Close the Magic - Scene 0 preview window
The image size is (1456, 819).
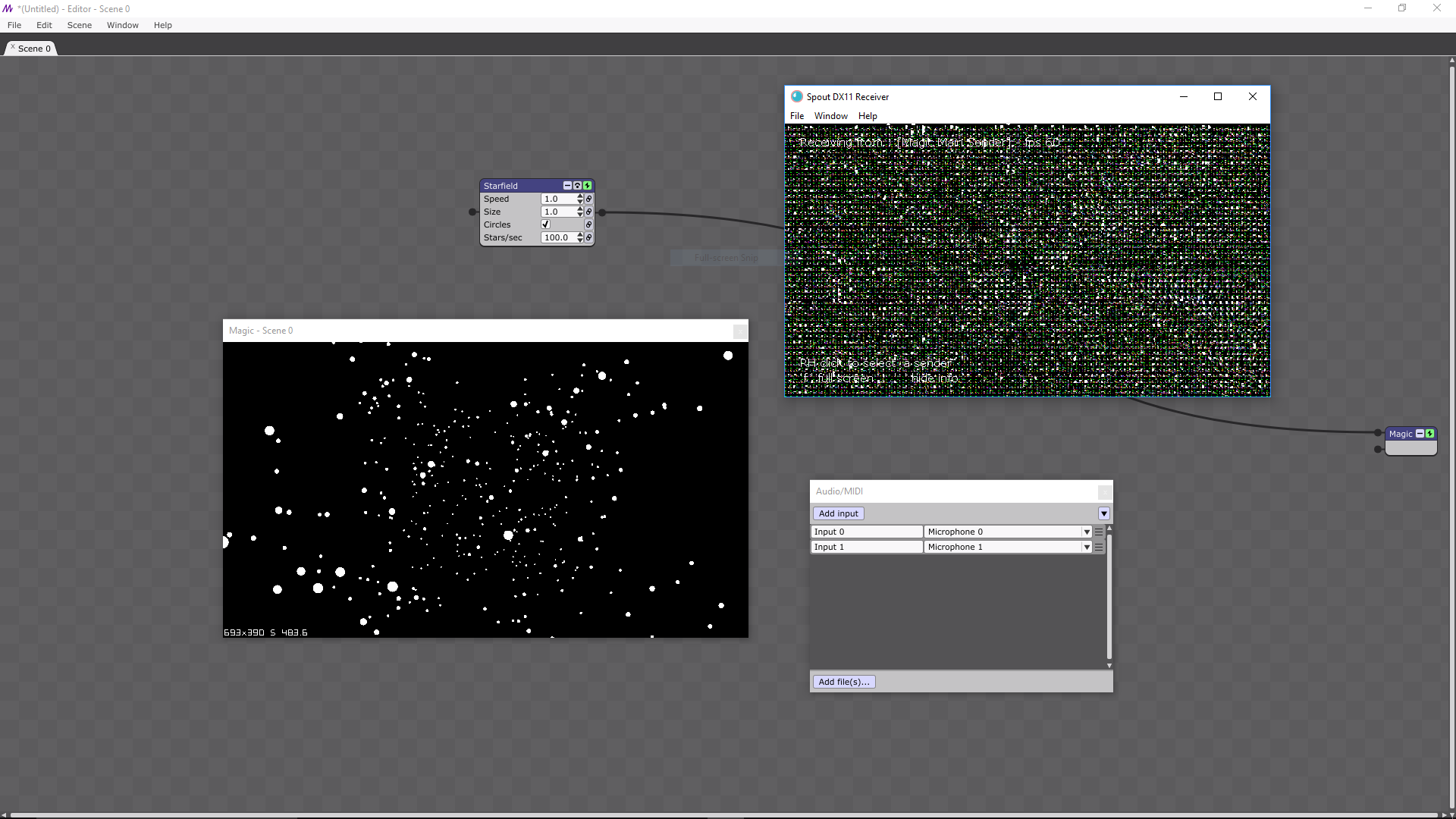pos(739,331)
